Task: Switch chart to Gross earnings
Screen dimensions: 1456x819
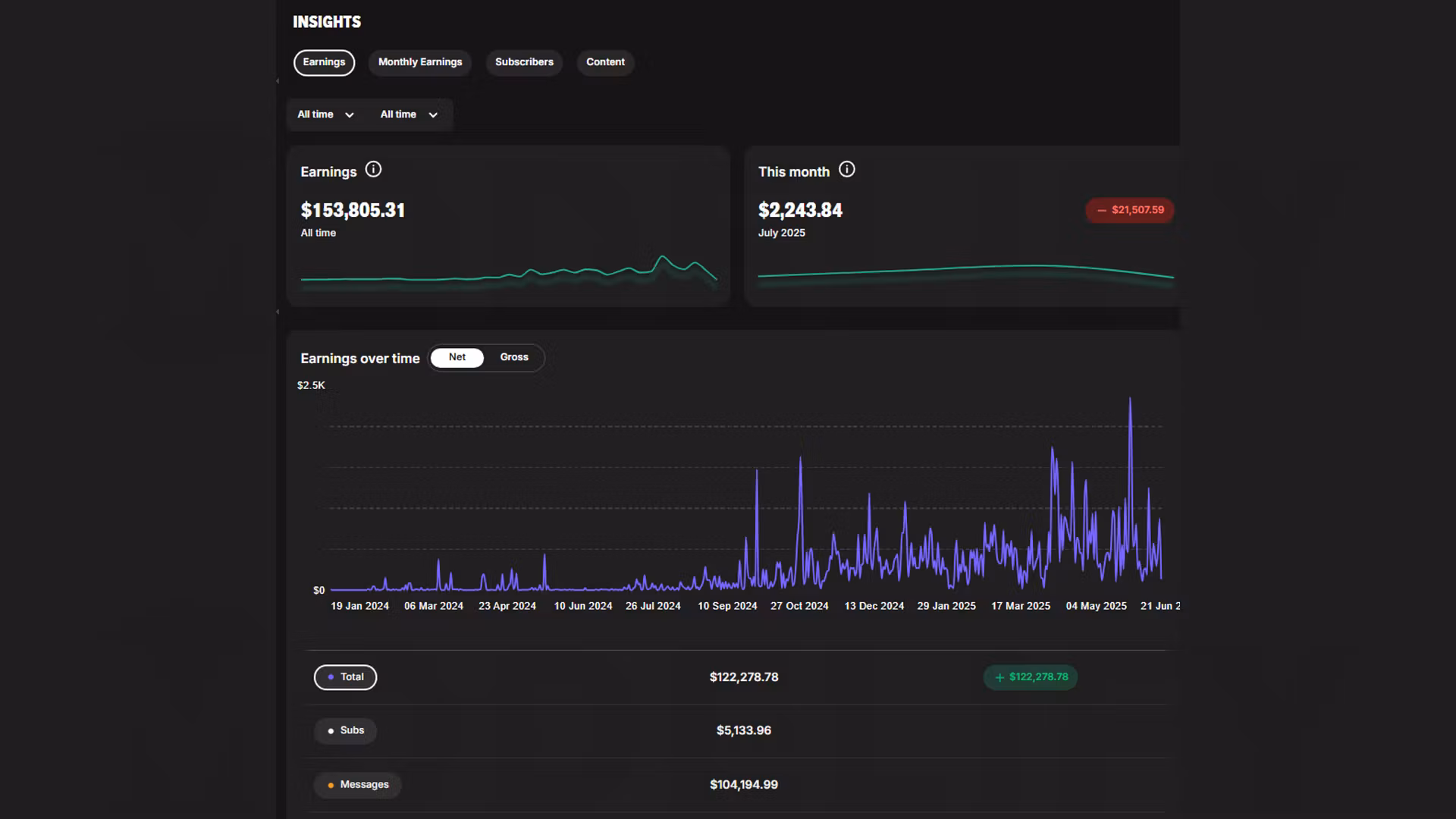Action: (x=514, y=357)
